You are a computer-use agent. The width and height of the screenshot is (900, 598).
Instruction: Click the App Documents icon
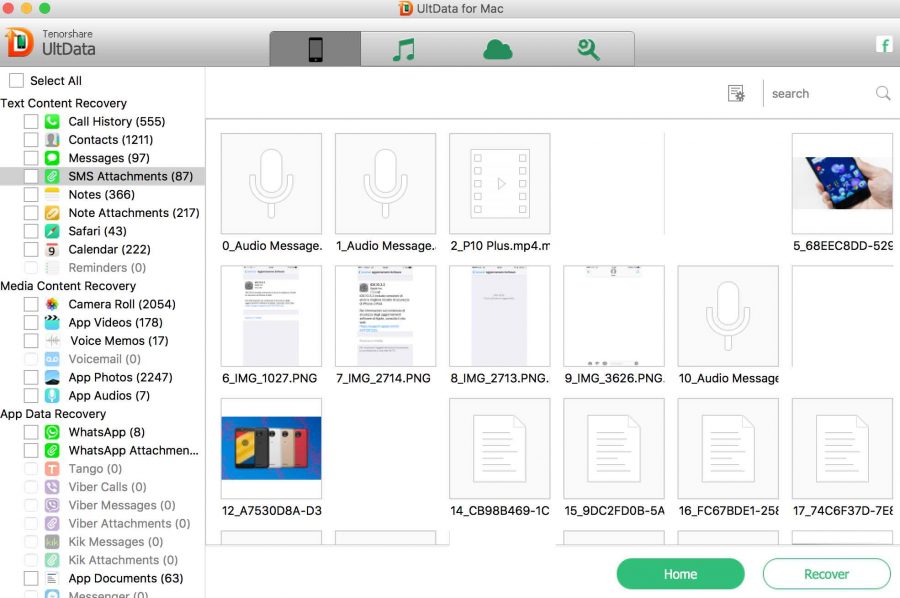(52, 578)
